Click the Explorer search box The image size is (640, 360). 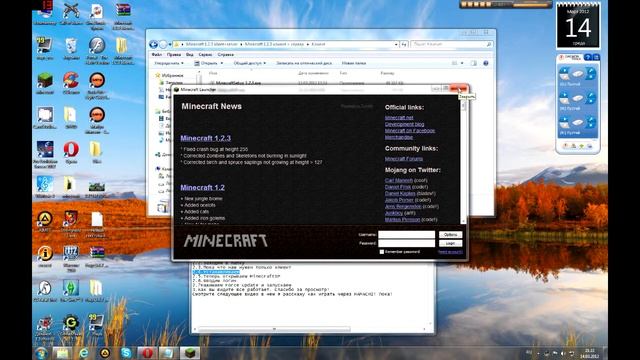(x=451, y=44)
